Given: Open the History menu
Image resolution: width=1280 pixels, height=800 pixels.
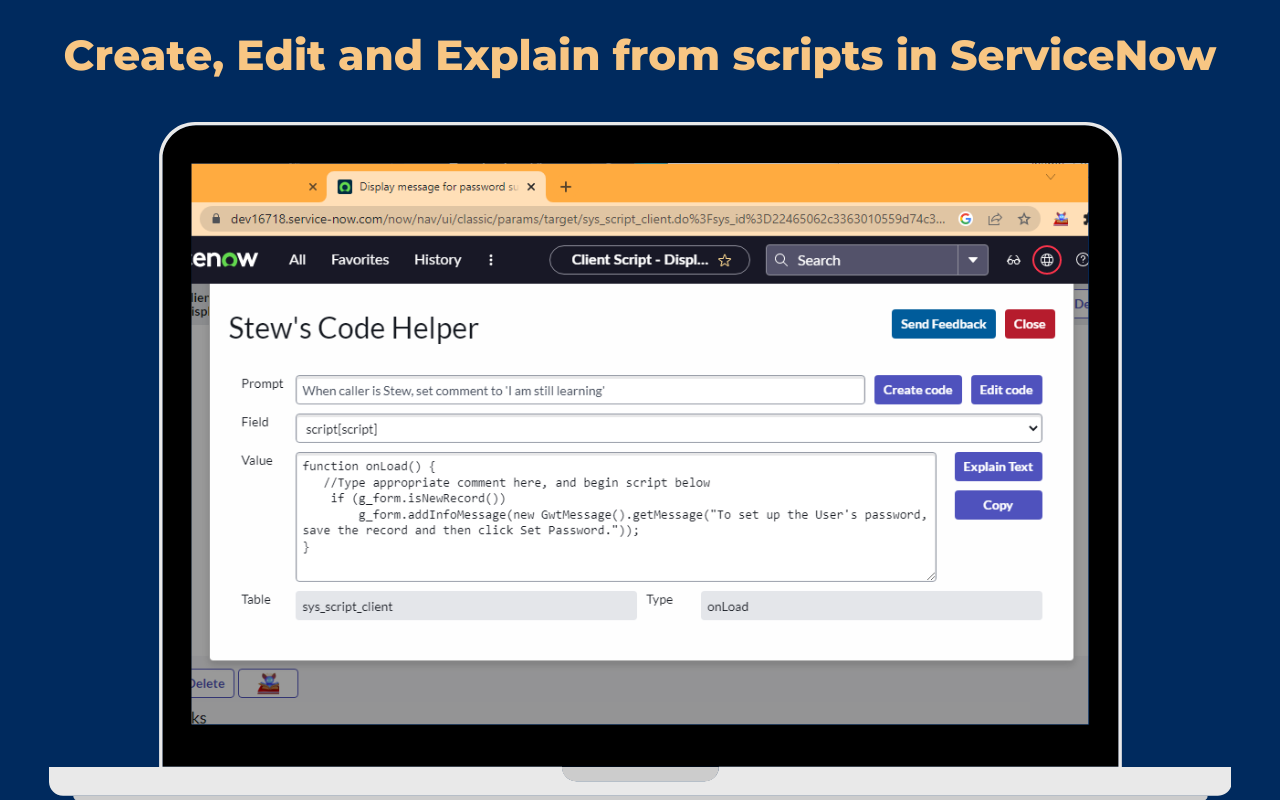Looking at the screenshot, I should tap(437, 260).
